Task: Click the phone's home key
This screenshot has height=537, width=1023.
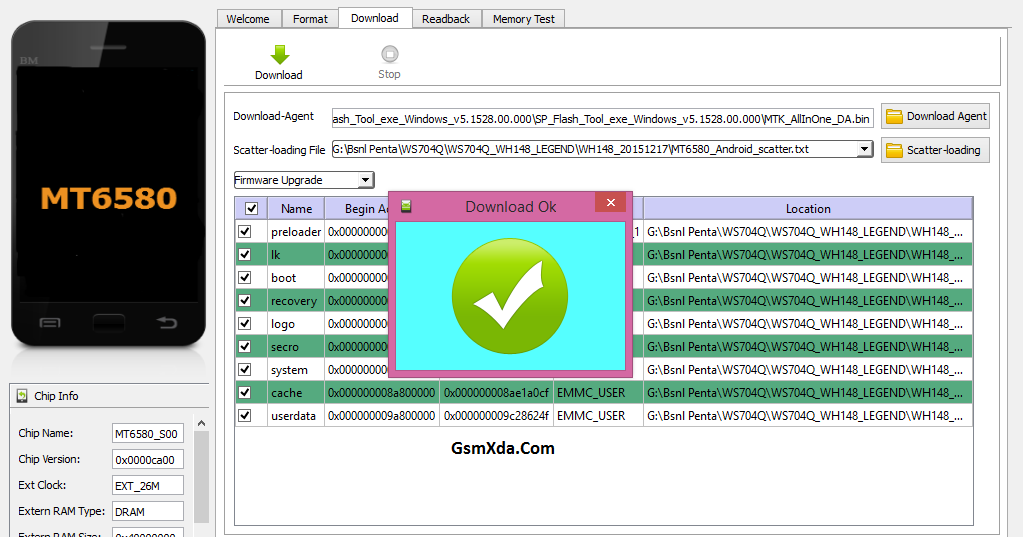Action: tap(109, 322)
